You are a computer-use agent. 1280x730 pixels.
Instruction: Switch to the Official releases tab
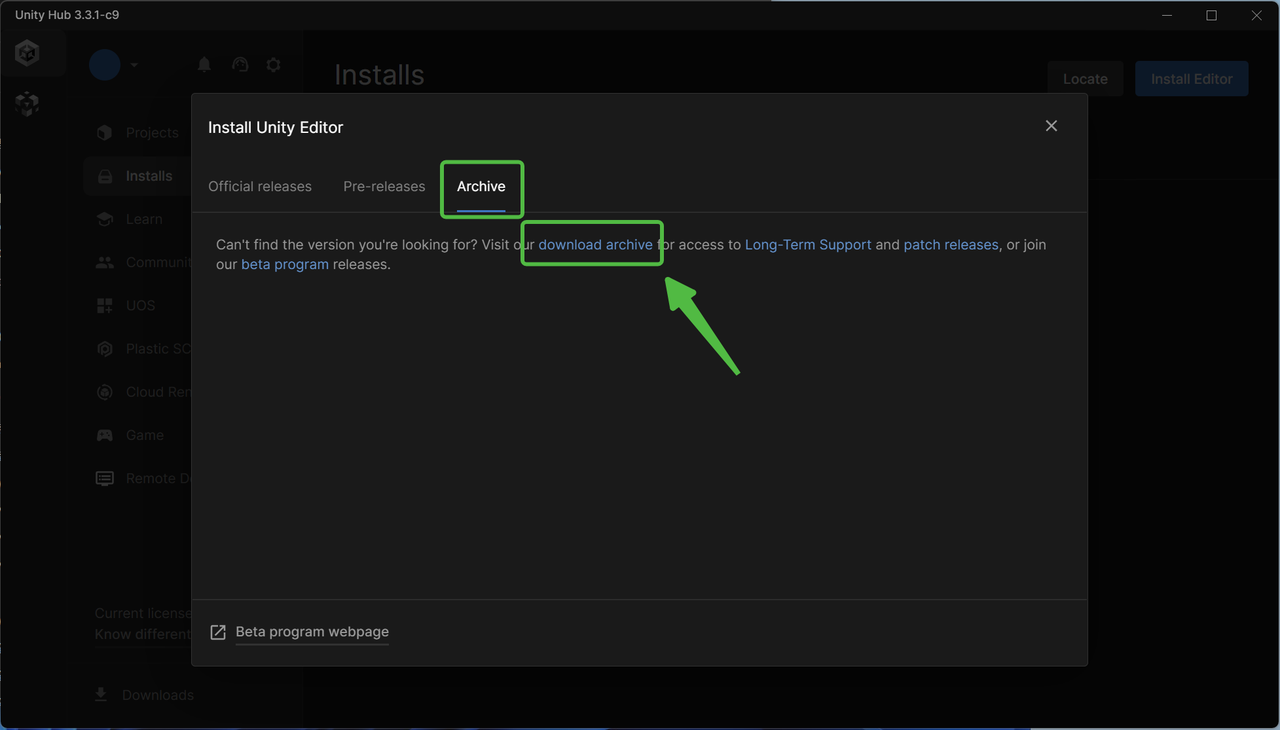260,186
